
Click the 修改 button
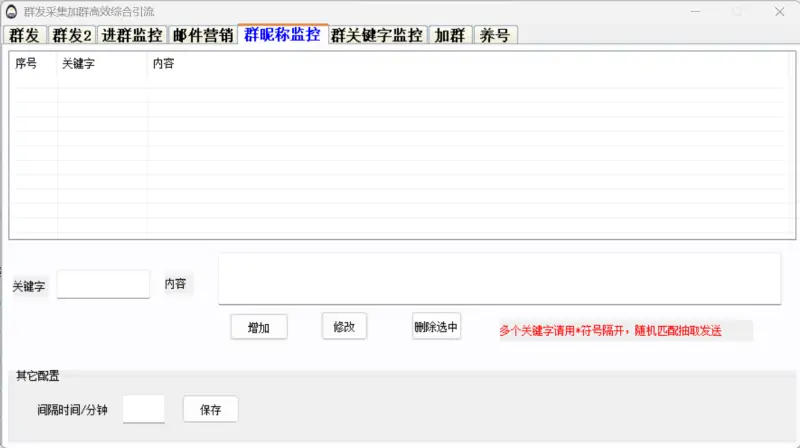pyautogui.click(x=344, y=327)
